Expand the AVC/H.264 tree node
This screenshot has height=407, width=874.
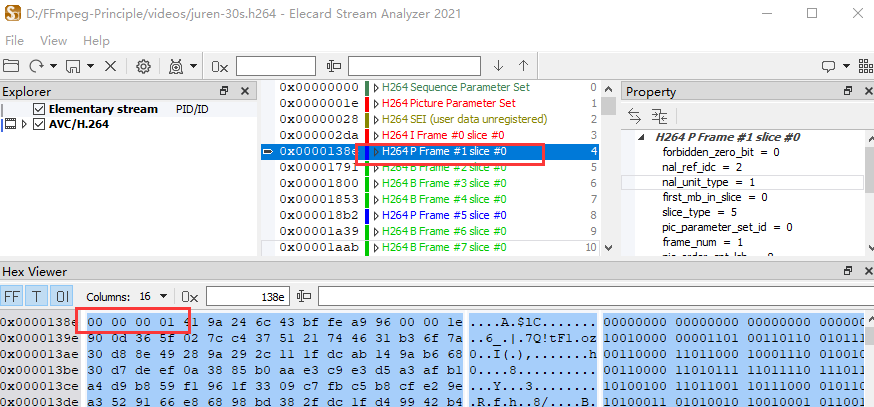point(24,125)
